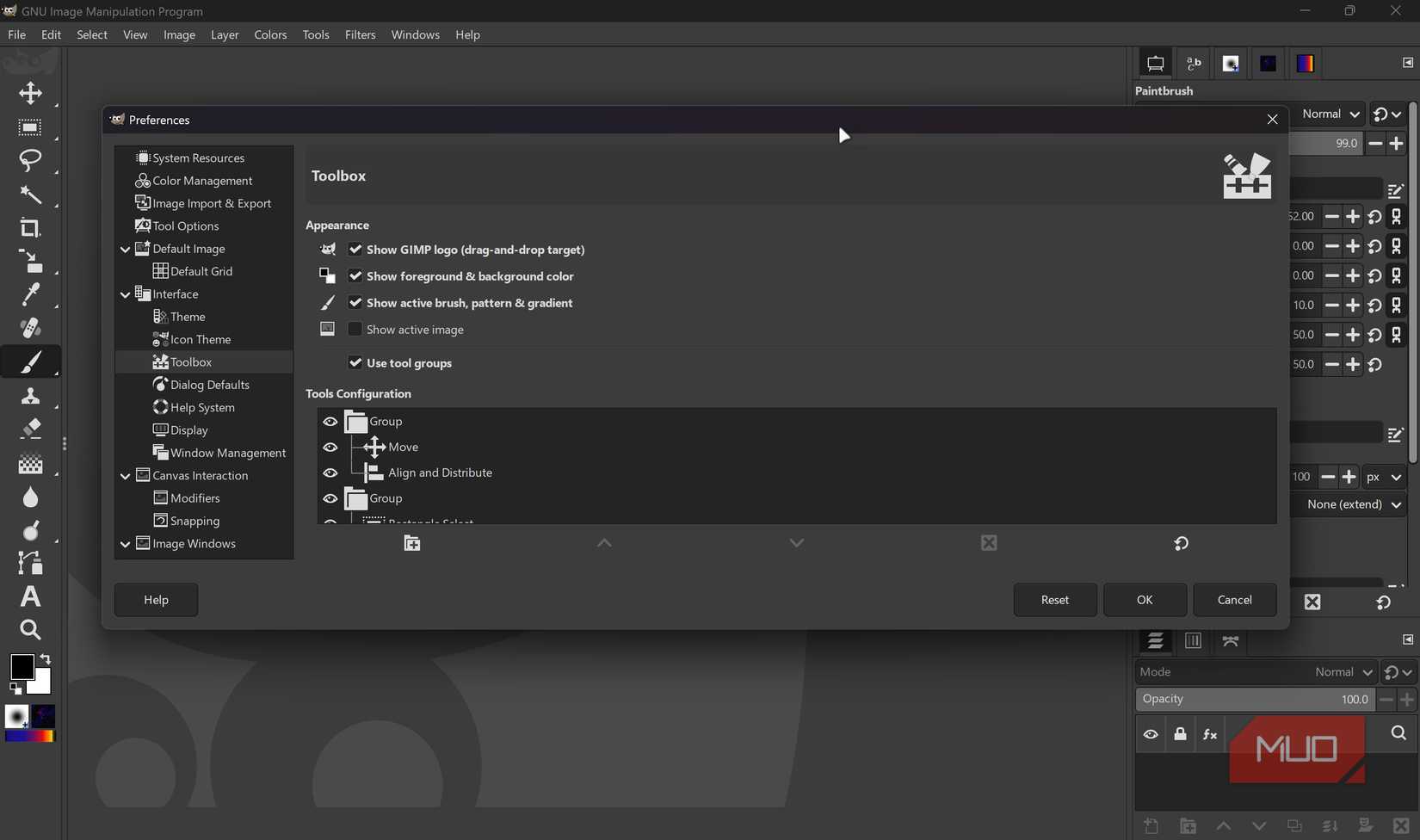Expand the Image Windows section
The width and height of the screenshot is (1420, 840).
click(125, 543)
